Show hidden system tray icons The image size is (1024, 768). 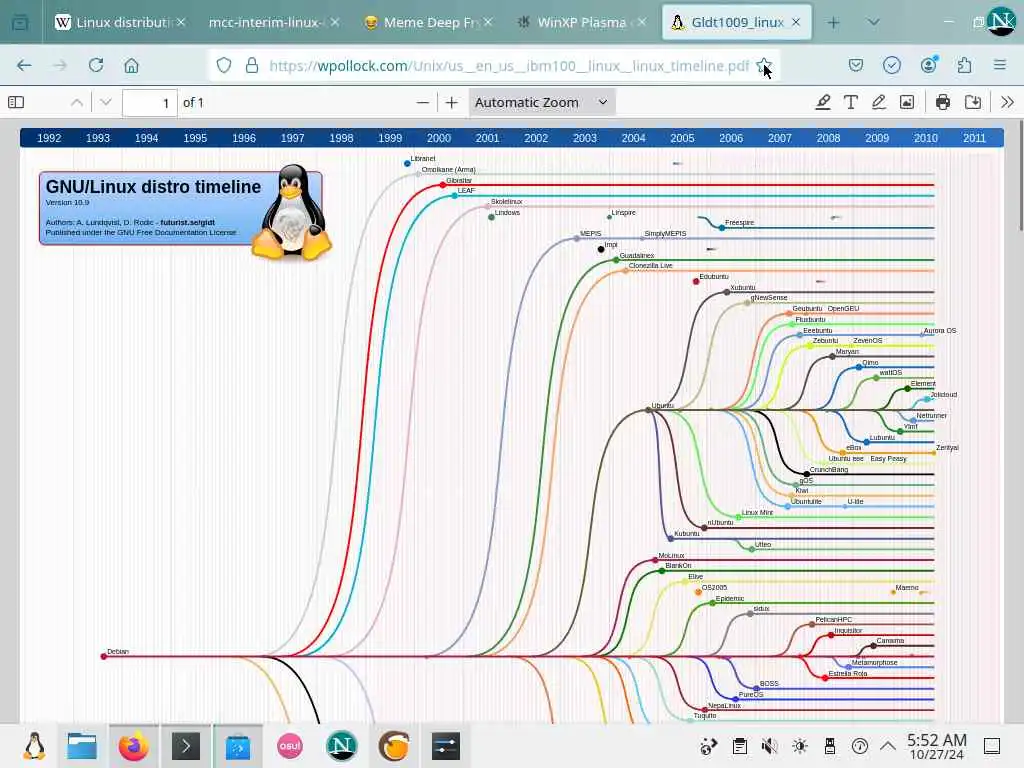[x=888, y=746]
